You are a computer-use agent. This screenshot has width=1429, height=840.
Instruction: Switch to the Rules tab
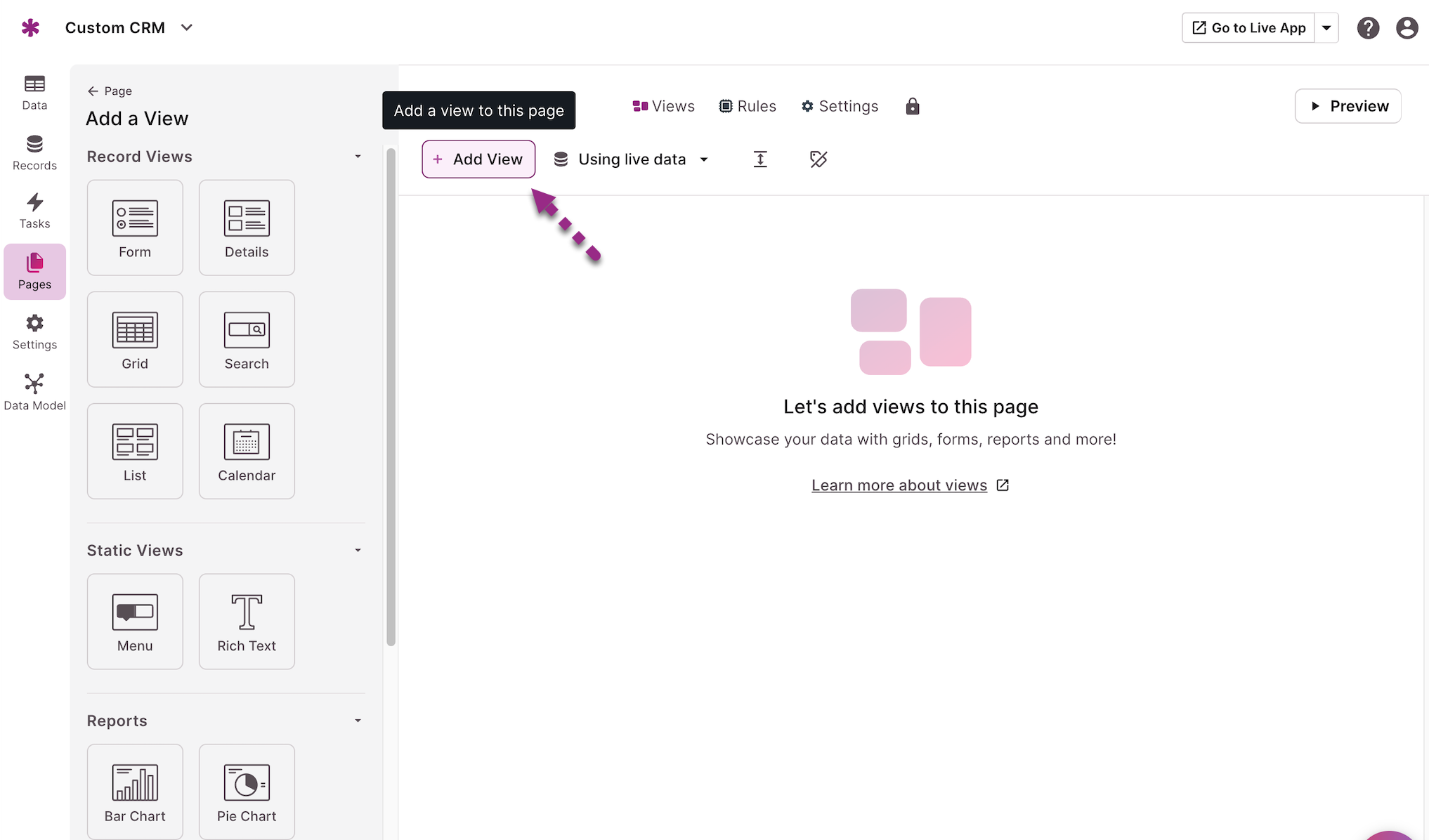tap(748, 106)
